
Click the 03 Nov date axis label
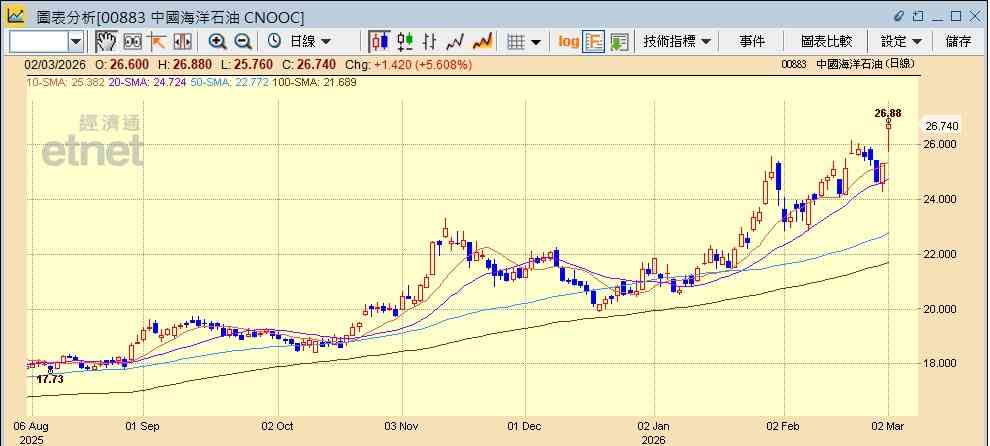[402, 426]
